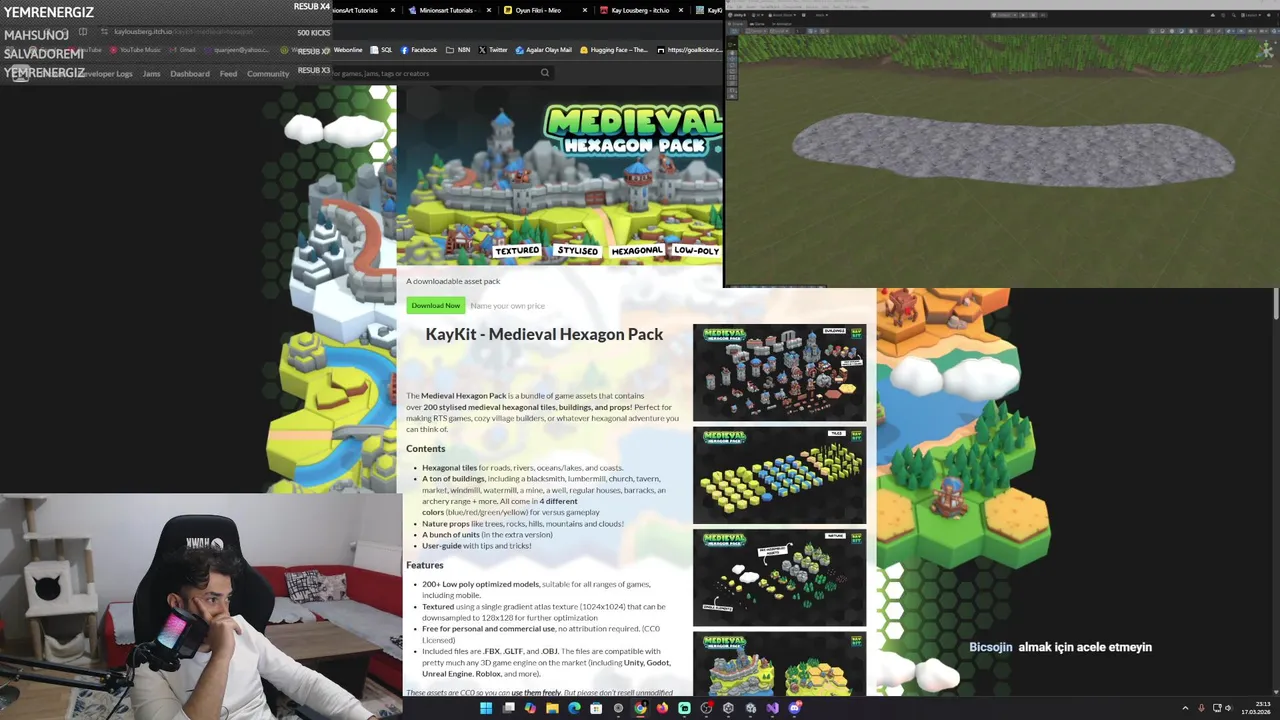Open the NBN bookmarks folder

pyautogui.click(x=458, y=50)
